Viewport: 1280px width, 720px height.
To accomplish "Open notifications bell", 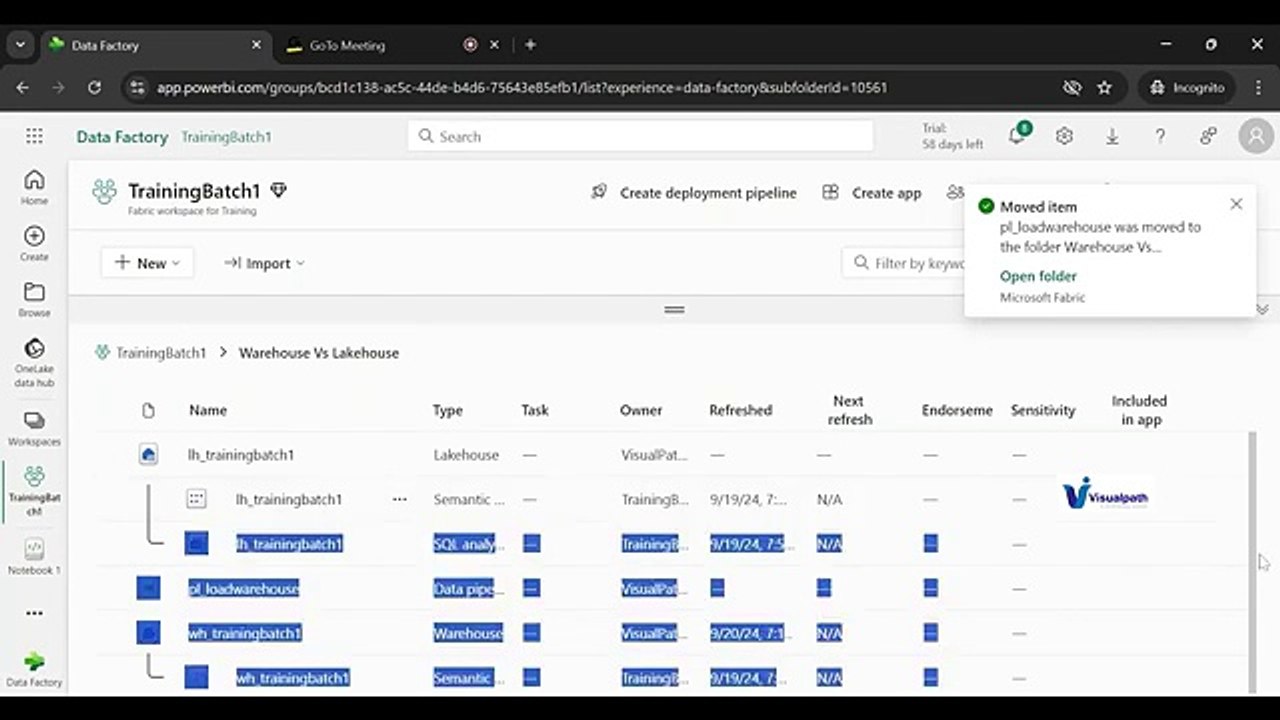I will coord(1017,136).
